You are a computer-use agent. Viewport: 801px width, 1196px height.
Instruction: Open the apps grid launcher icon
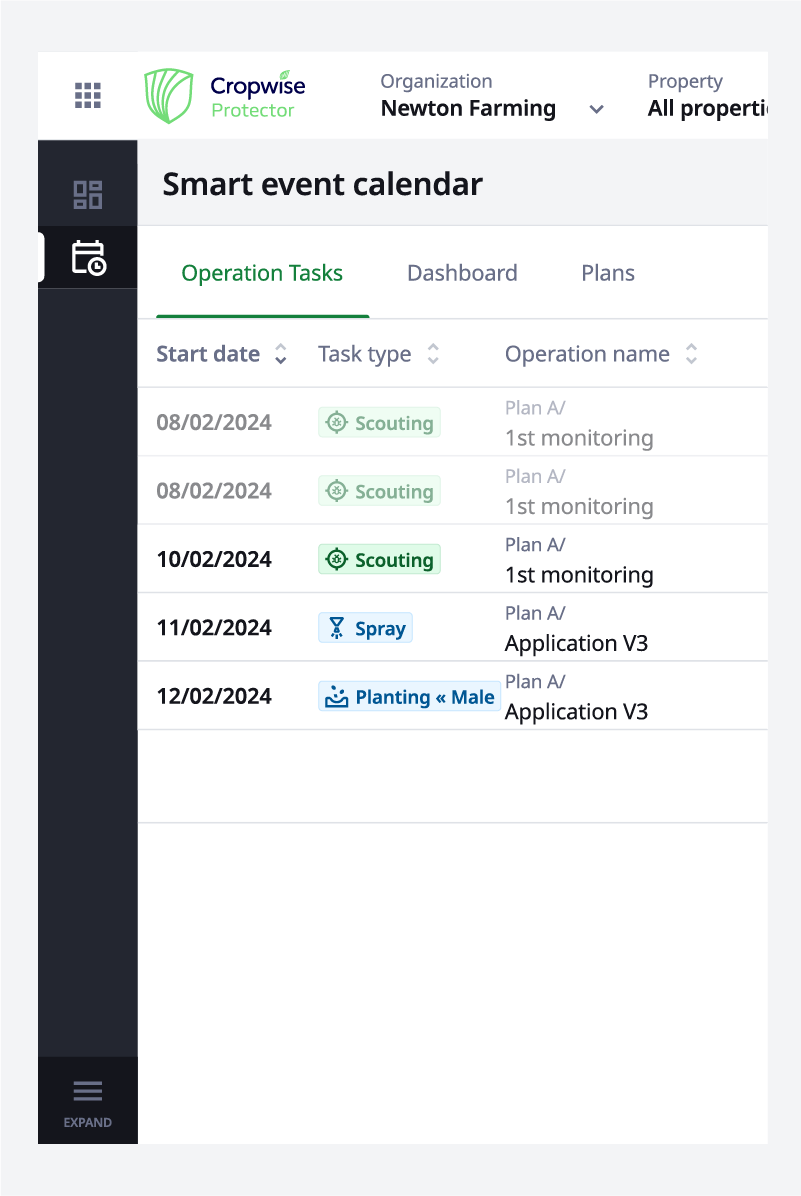coord(88,95)
